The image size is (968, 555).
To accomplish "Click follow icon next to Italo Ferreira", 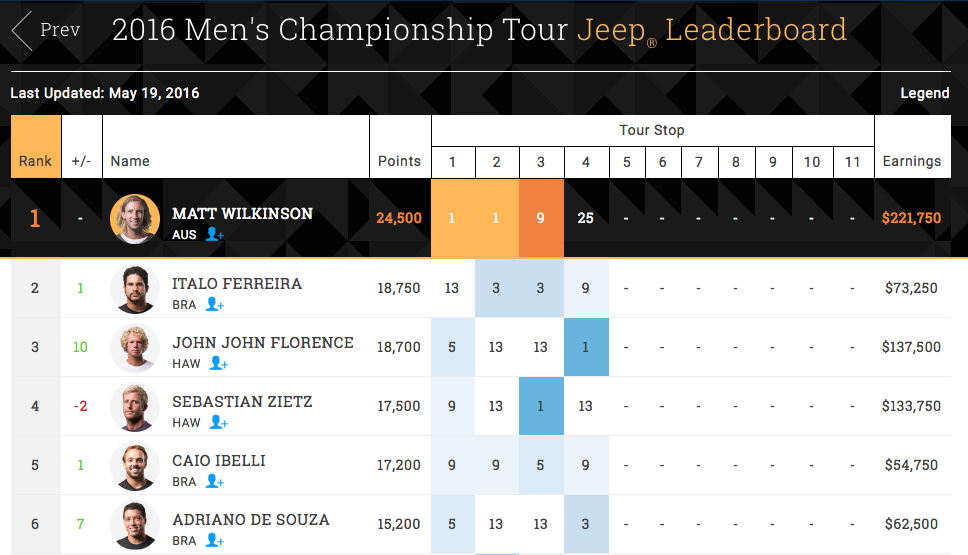I will tap(214, 304).
